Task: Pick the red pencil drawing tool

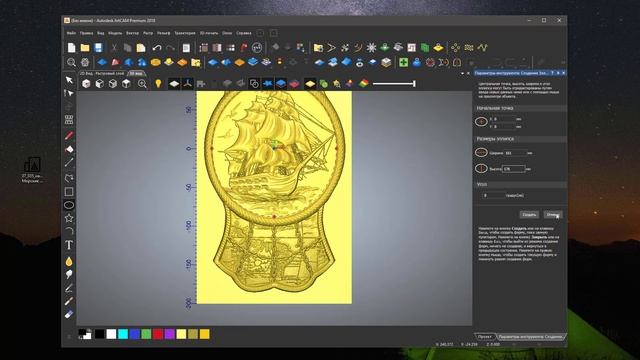Action: pyautogui.click(x=69, y=136)
